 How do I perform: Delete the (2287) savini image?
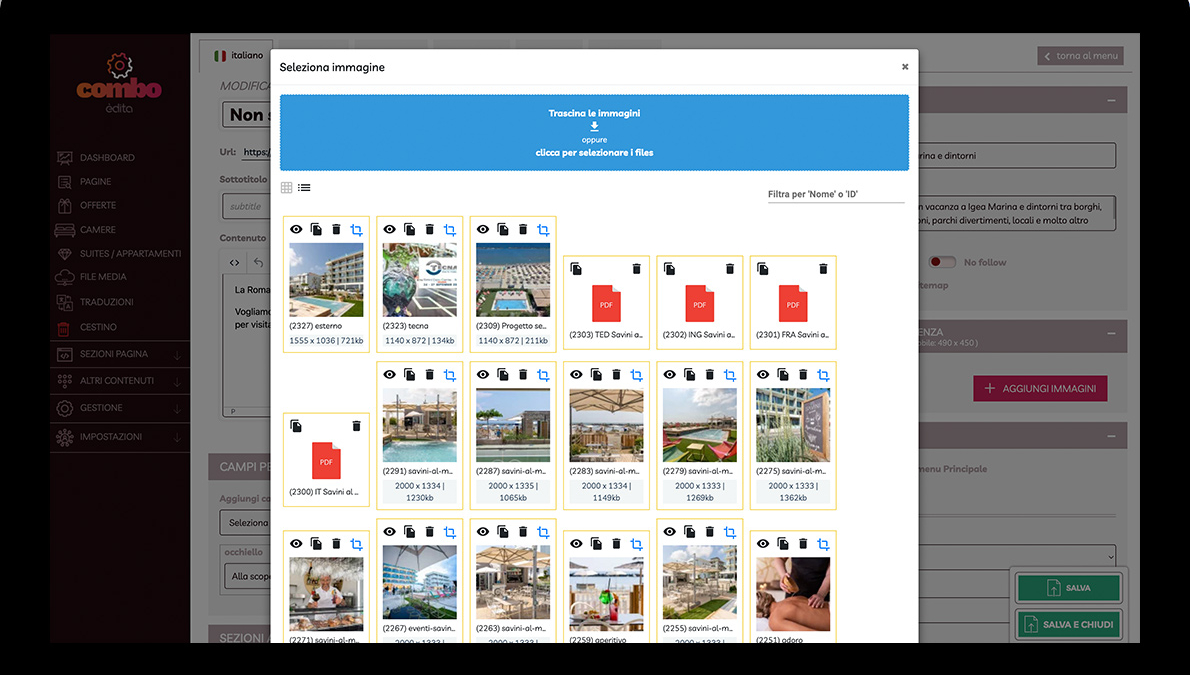523,374
